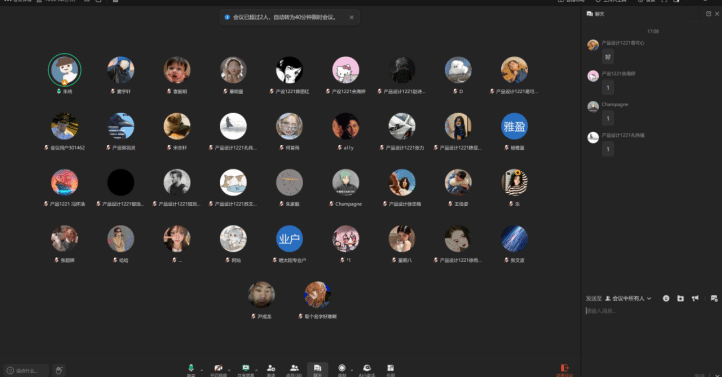Expand the arrow next to the microphone button
The image size is (722, 377).
[202, 369]
